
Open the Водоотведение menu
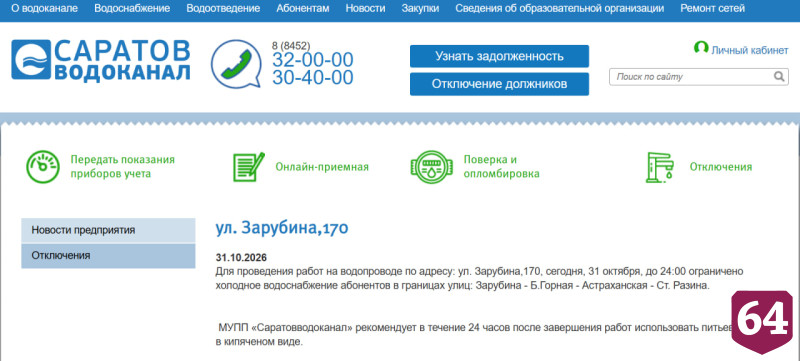(x=223, y=9)
